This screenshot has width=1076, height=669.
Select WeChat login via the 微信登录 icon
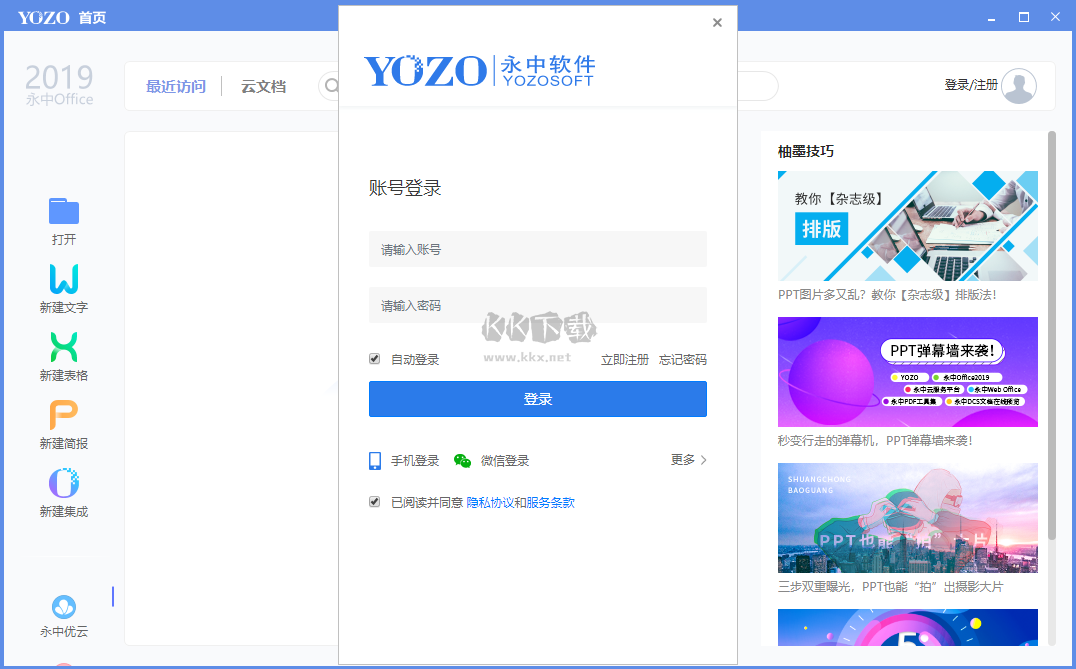pyautogui.click(x=462, y=460)
